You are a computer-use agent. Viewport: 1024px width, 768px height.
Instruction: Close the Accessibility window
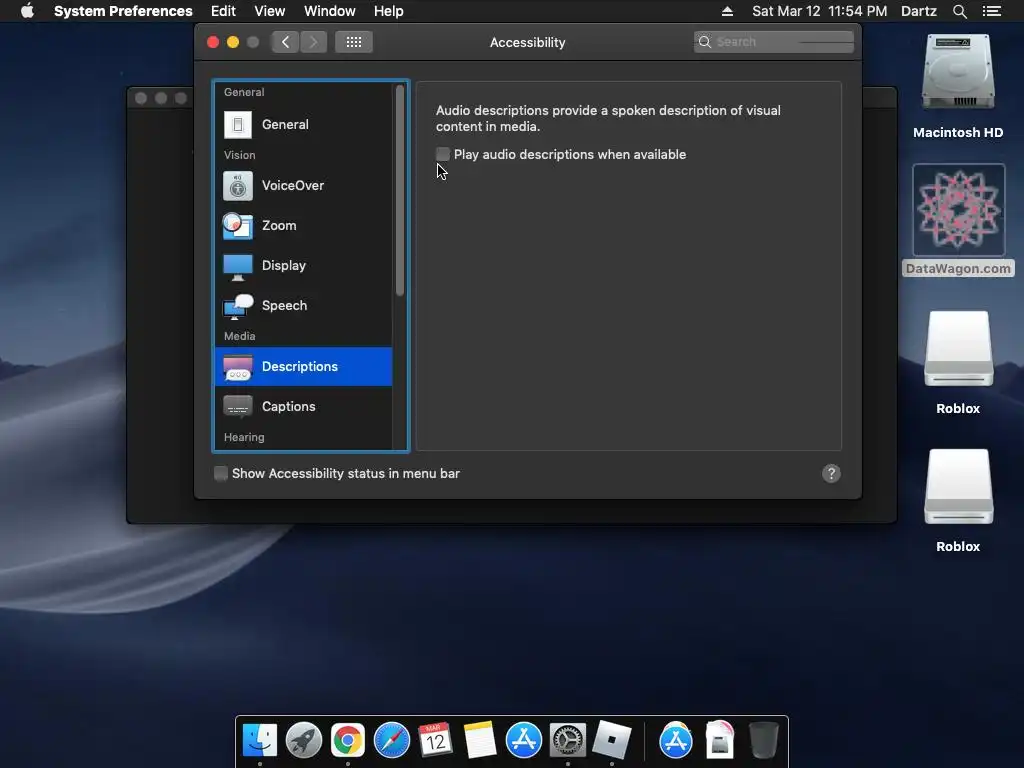213,42
